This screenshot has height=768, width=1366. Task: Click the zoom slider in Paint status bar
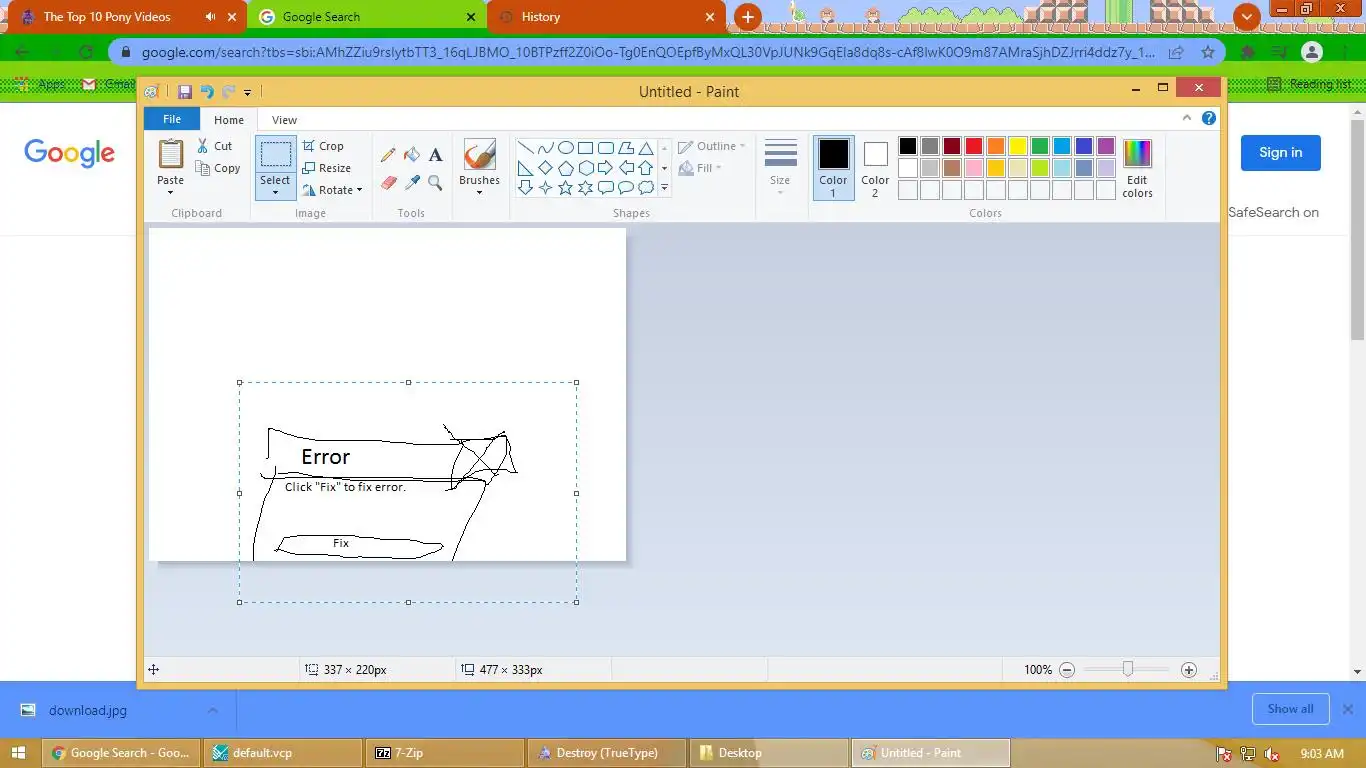point(1127,669)
